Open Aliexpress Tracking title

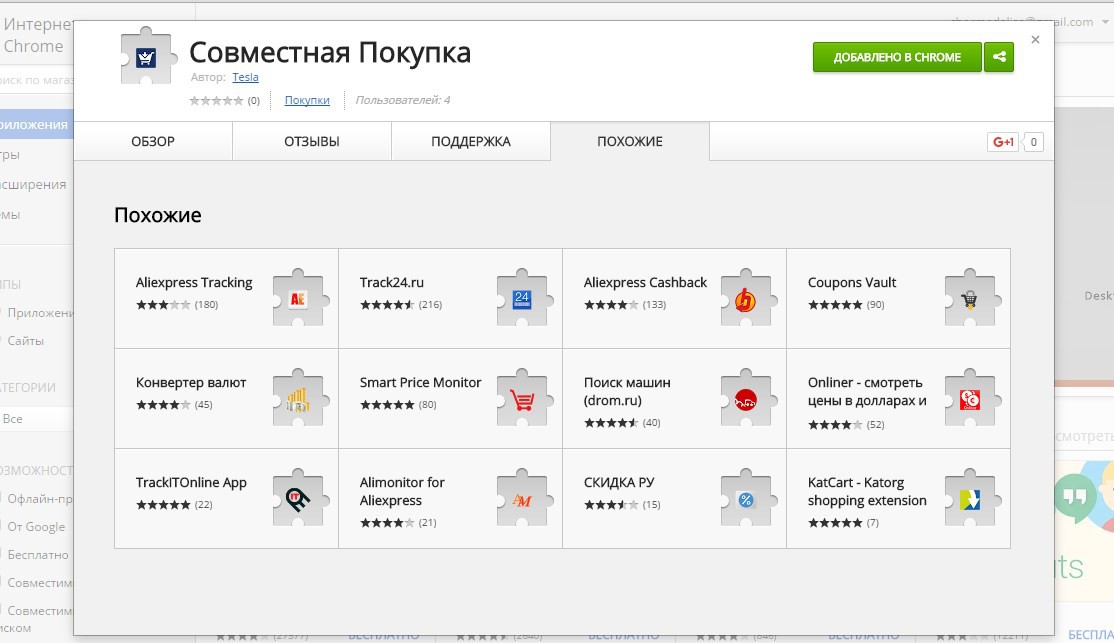[194, 282]
